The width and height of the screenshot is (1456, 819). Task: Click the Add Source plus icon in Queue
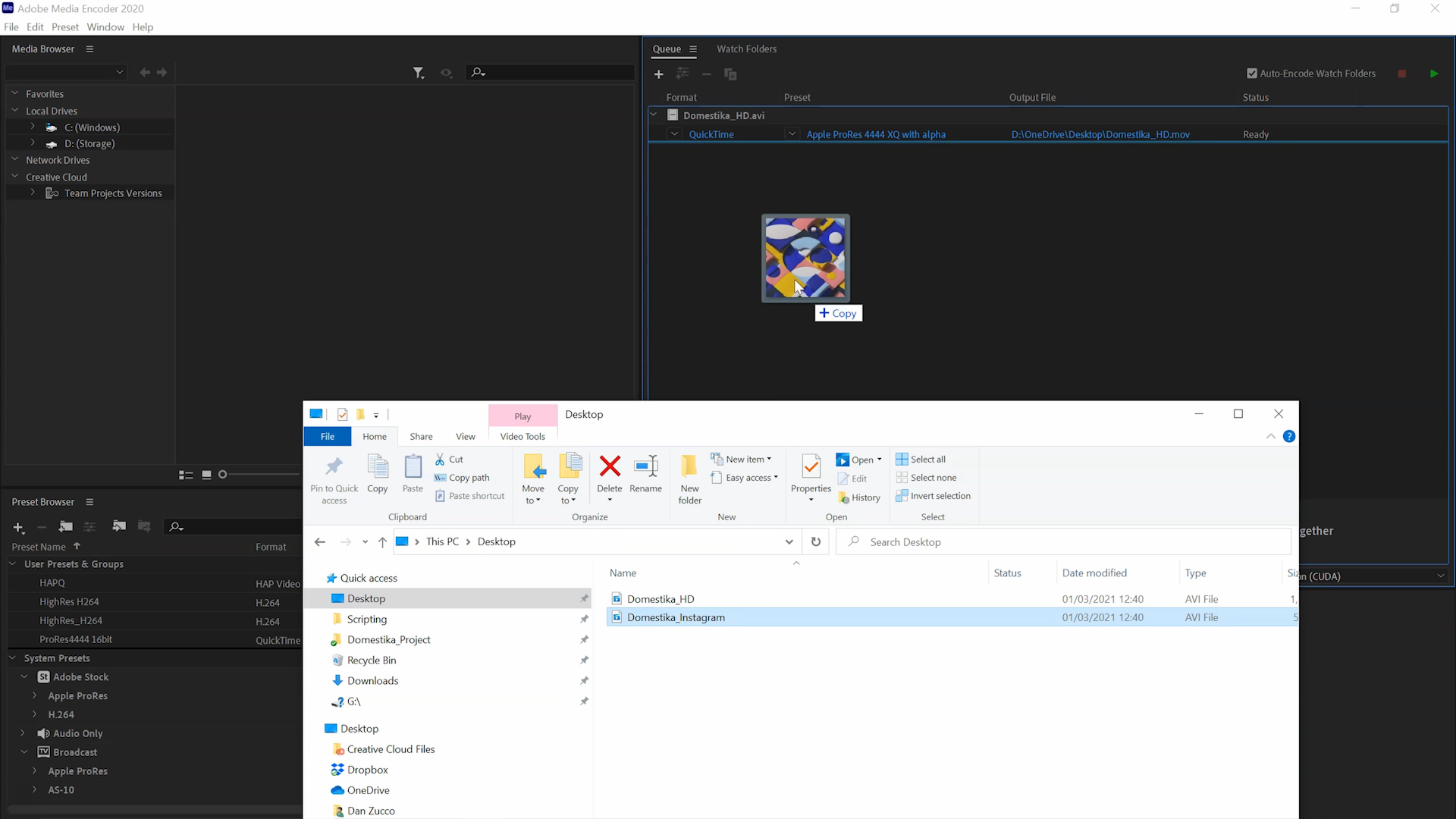(658, 74)
